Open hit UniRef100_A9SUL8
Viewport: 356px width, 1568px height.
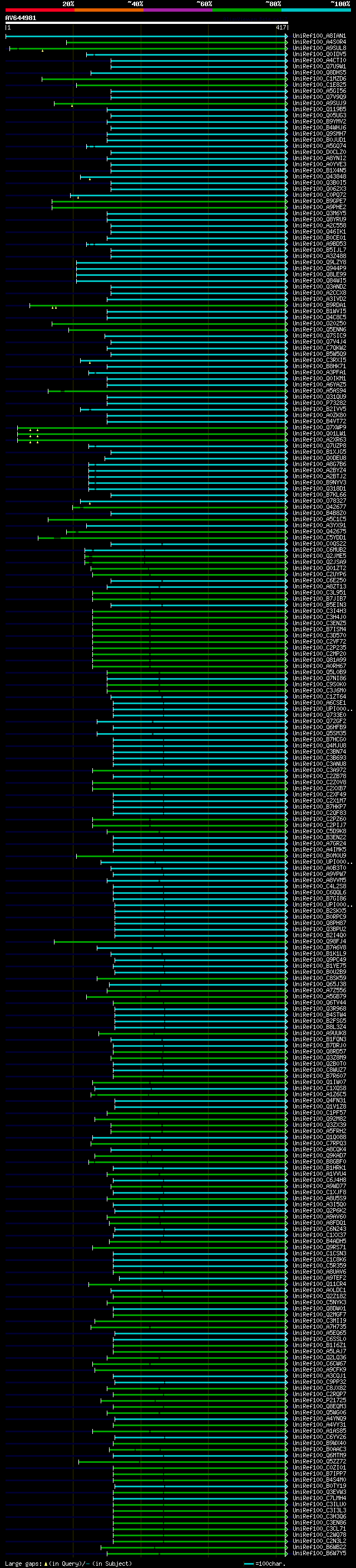coord(319,48)
